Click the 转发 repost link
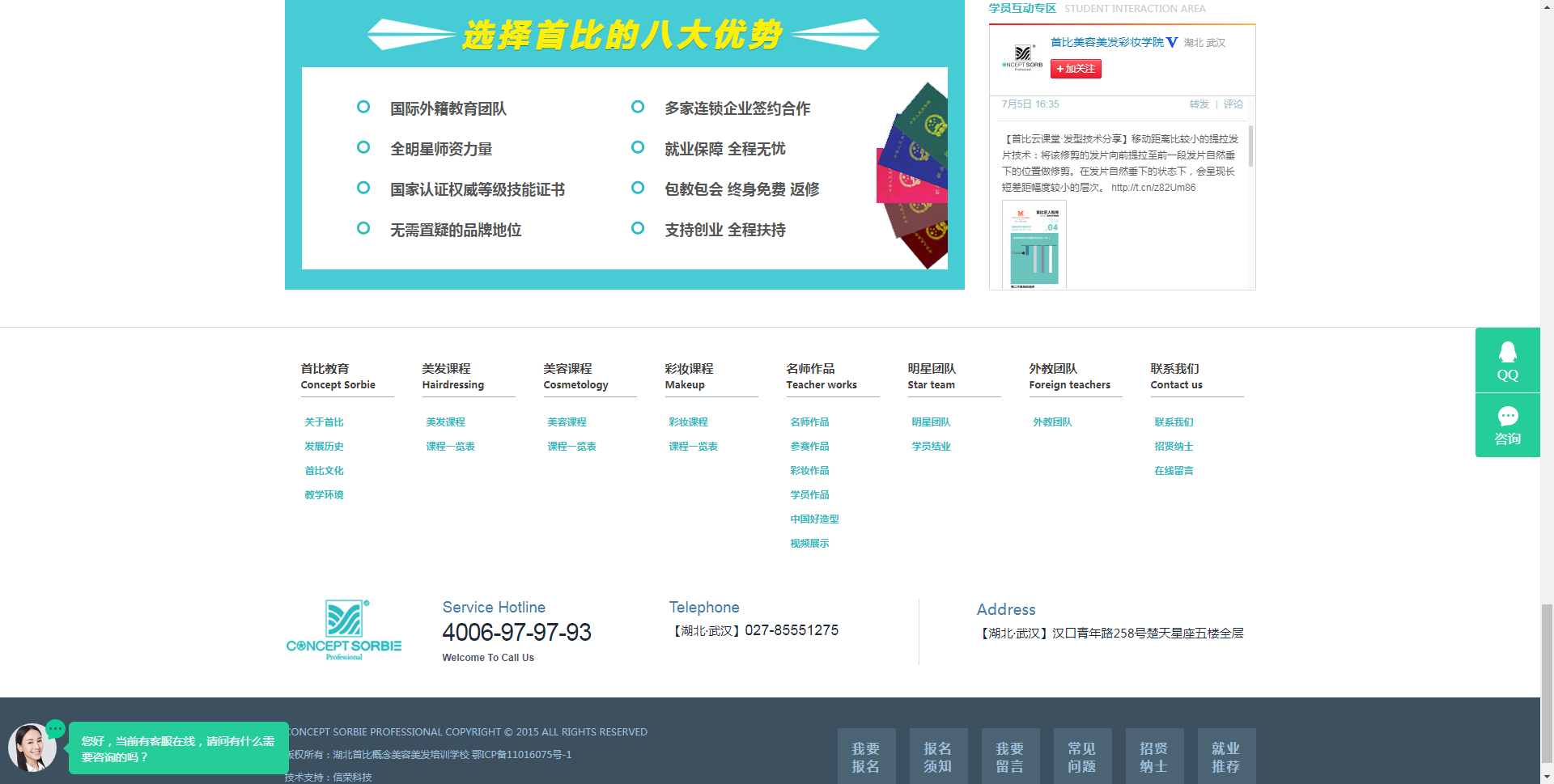Viewport: 1554px width, 784px height. tap(1199, 104)
